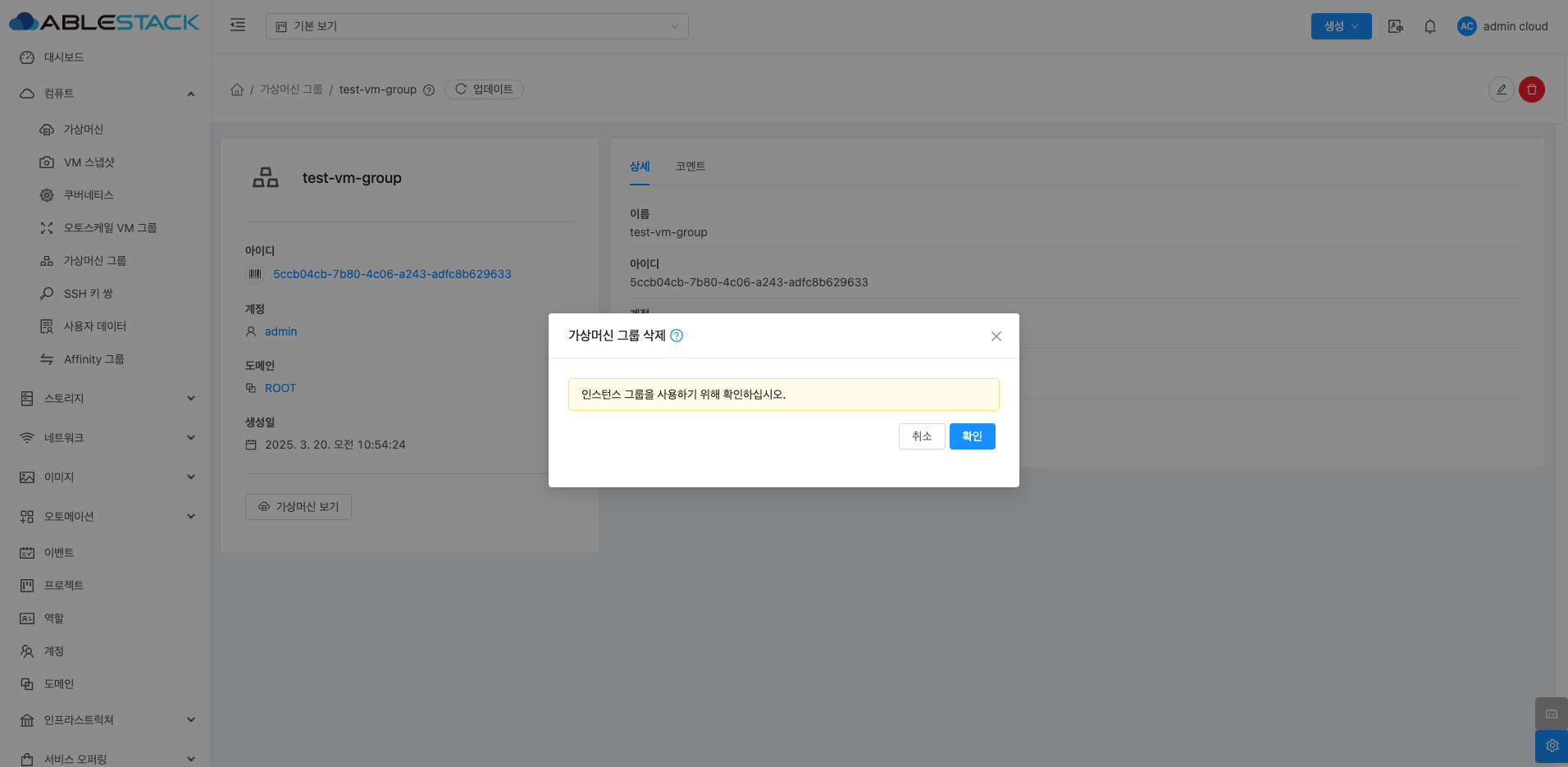
Task: Click the 가상머신 보기 button
Action: pyautogui.click(x=299, y=507)
